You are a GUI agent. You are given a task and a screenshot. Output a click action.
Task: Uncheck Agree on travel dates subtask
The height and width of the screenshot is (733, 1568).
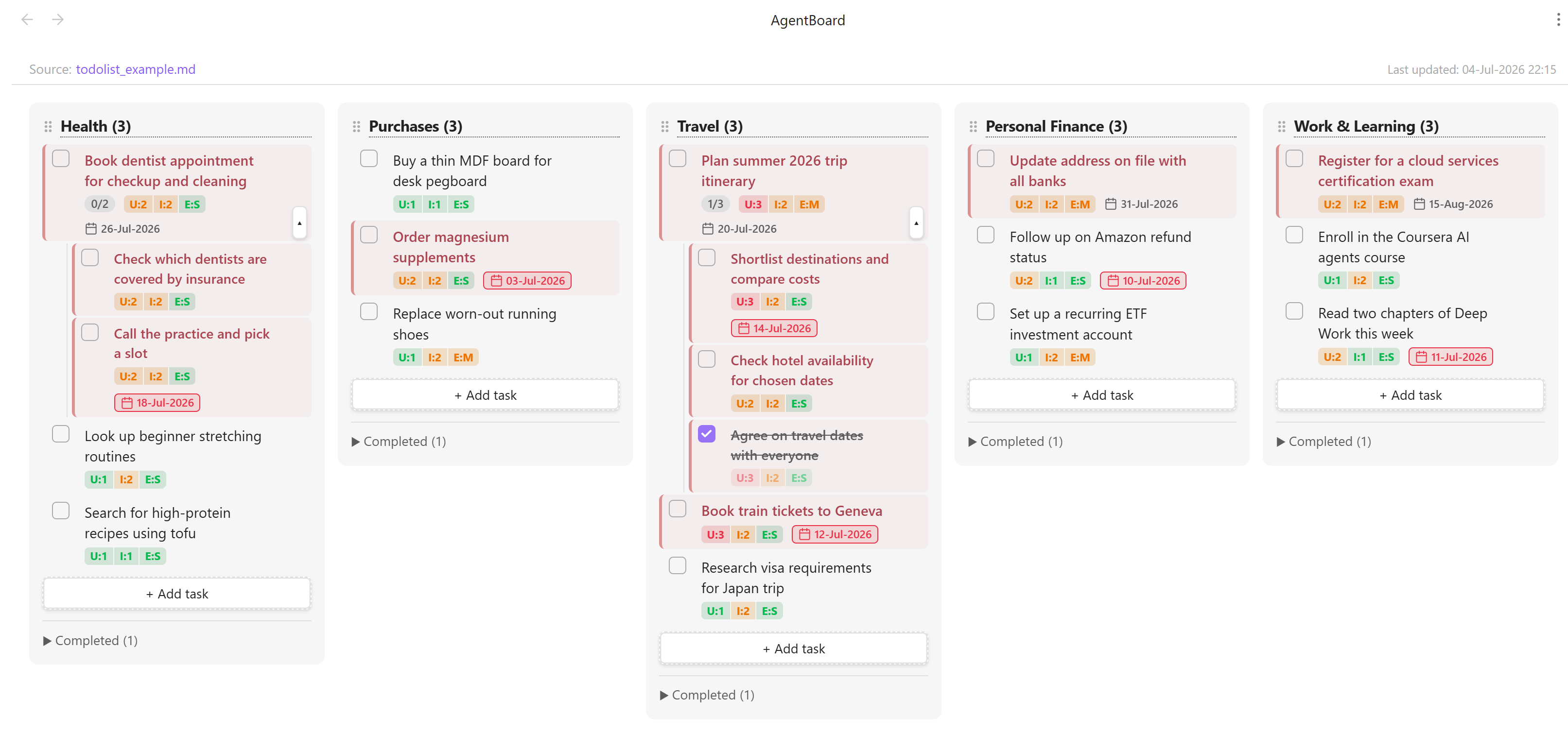pyautogui.click(x=707, y=434)
